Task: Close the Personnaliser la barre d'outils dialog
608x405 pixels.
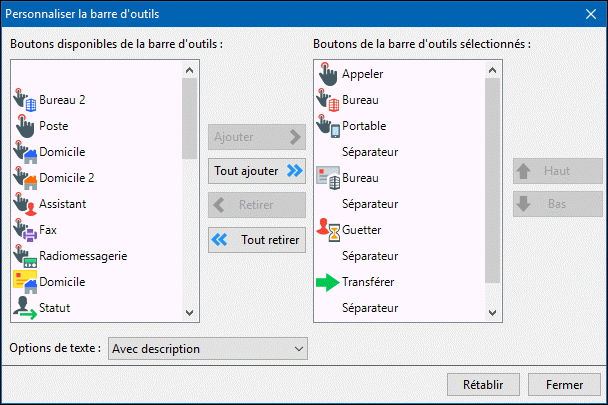Action: click(x=589, y=14)
